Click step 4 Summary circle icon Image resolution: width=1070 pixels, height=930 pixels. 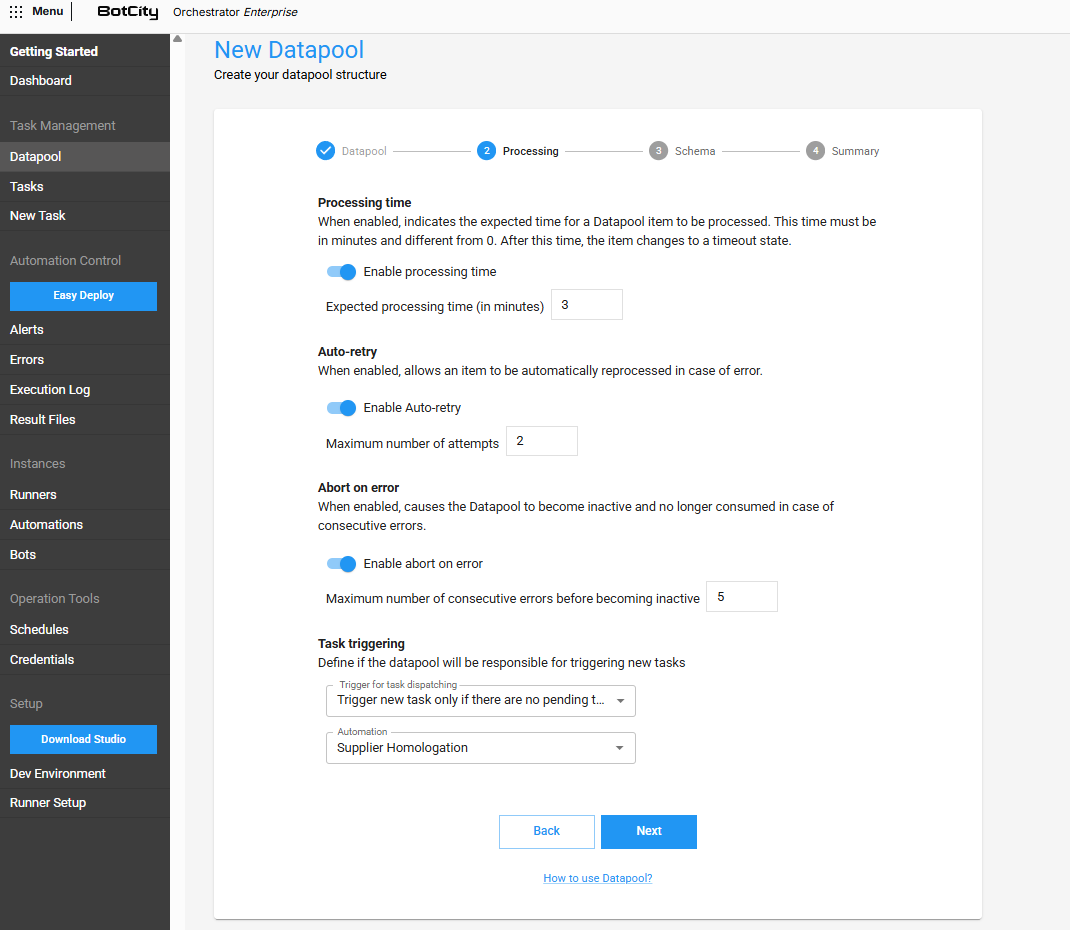click(x=816, y=151)
